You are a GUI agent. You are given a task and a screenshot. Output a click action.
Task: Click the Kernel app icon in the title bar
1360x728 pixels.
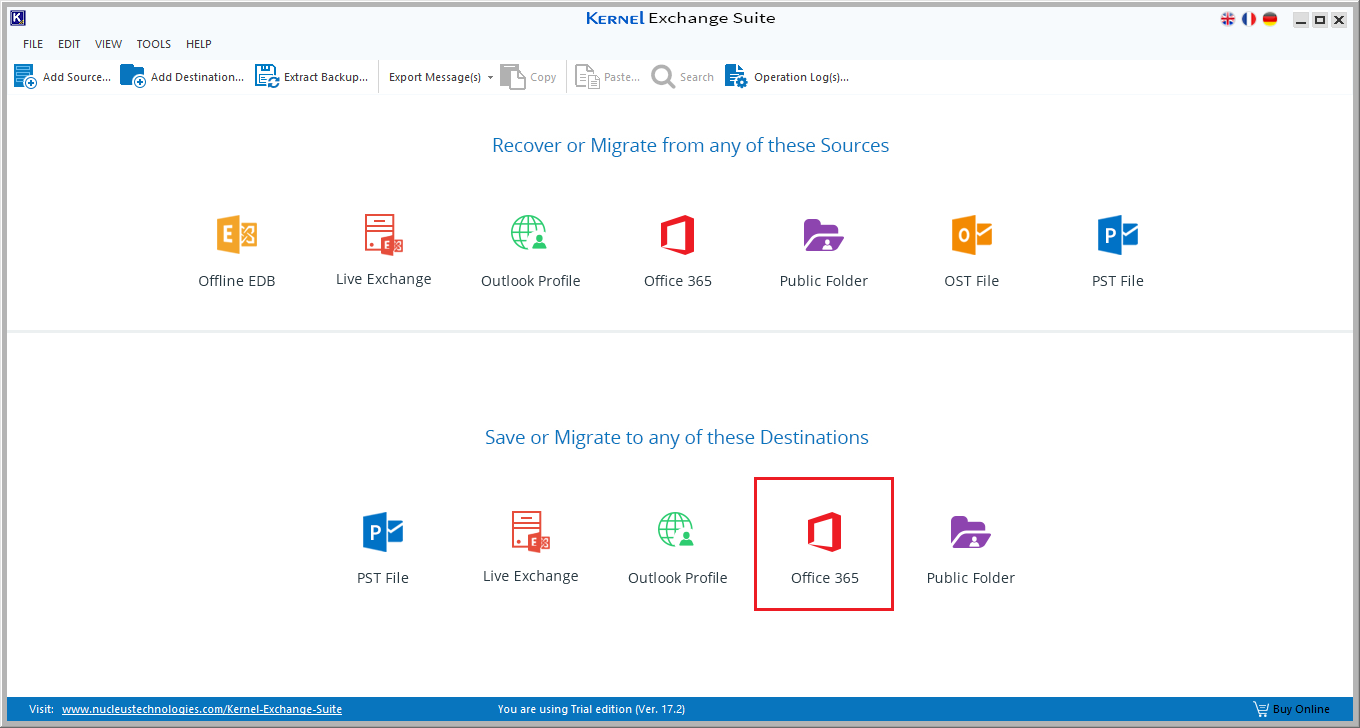click(x=17, y=18)
